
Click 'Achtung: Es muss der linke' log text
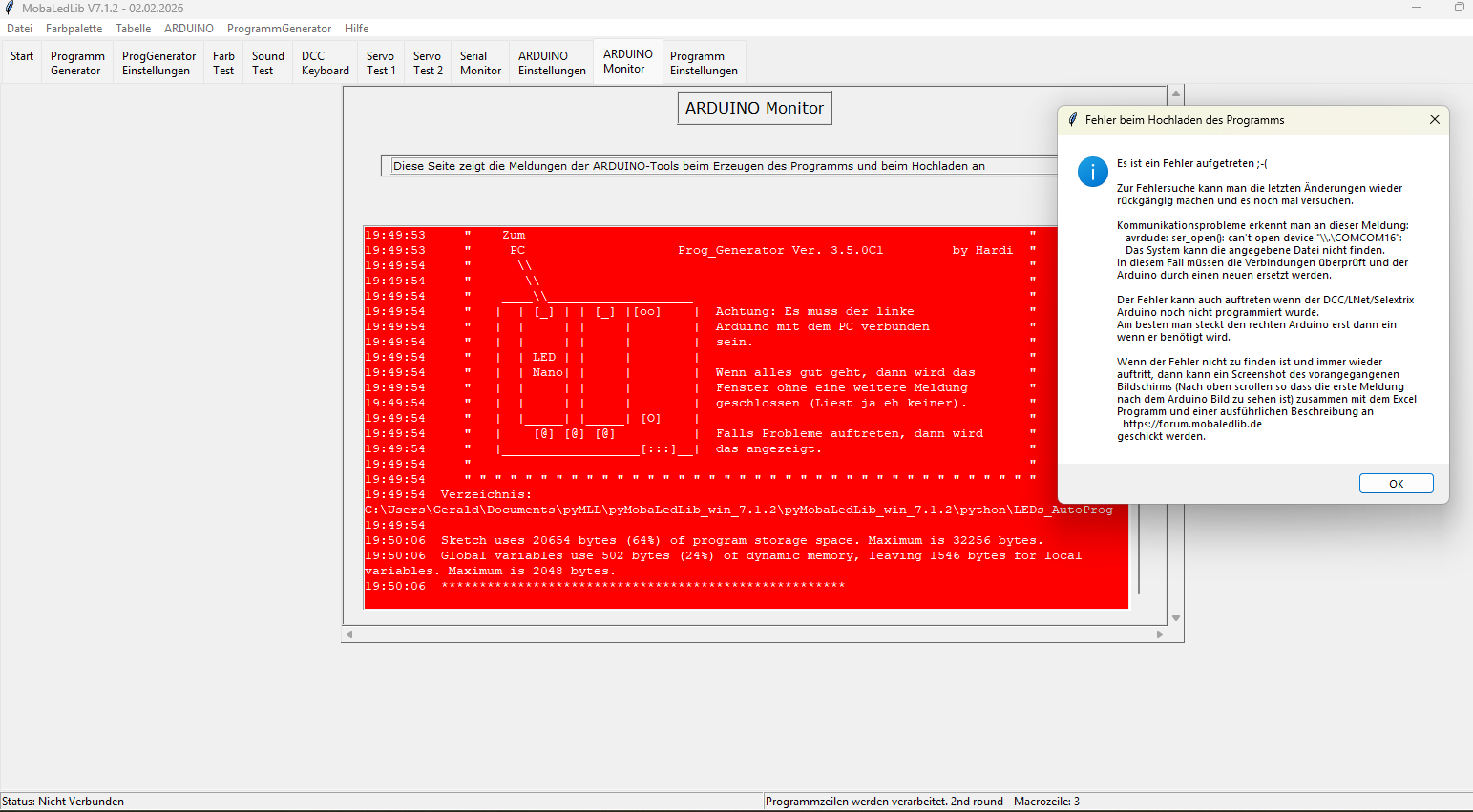[814, 311]
